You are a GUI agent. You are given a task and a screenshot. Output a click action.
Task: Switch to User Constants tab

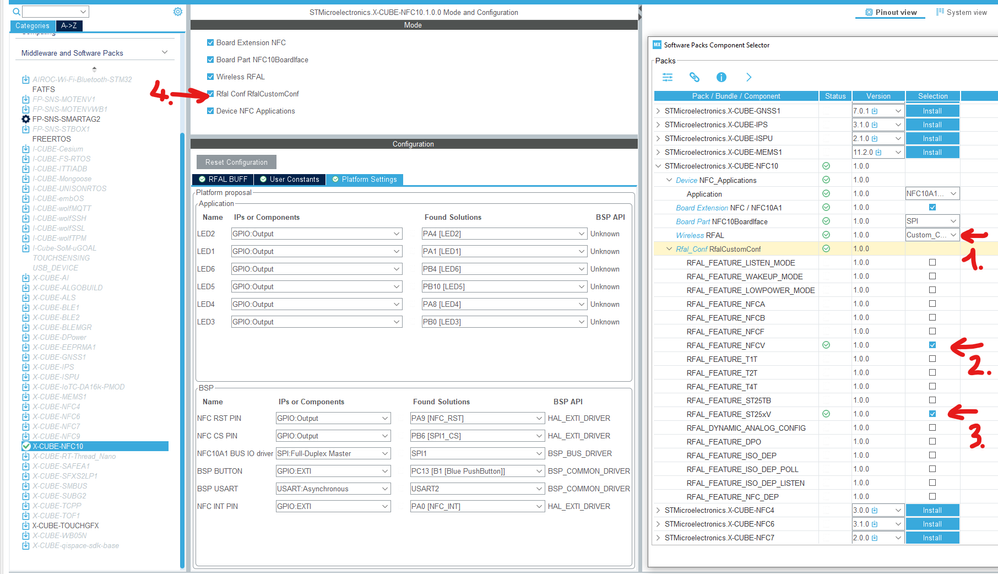tap(290, 179)
